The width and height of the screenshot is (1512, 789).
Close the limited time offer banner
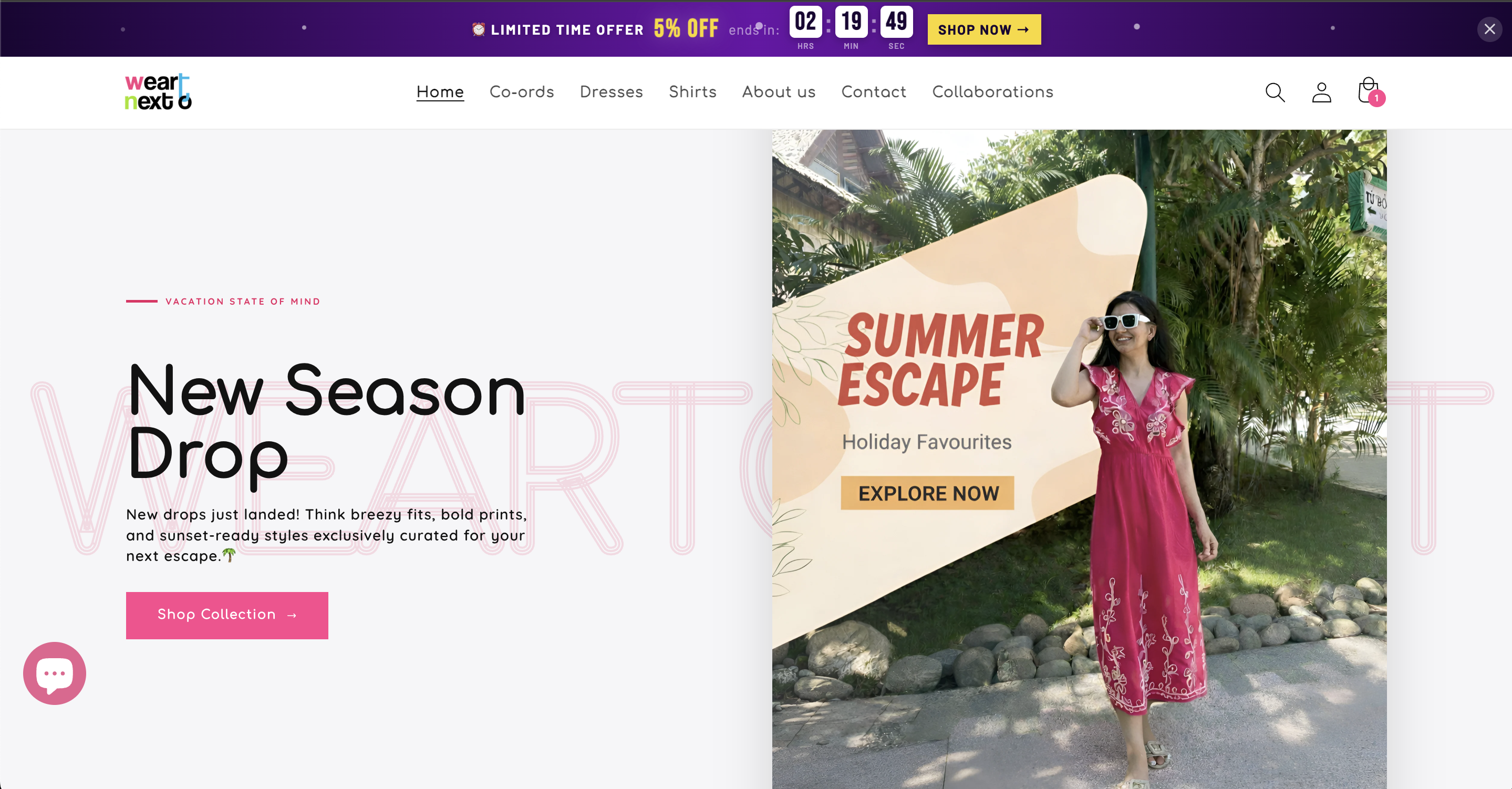[x=1489, y=29]
